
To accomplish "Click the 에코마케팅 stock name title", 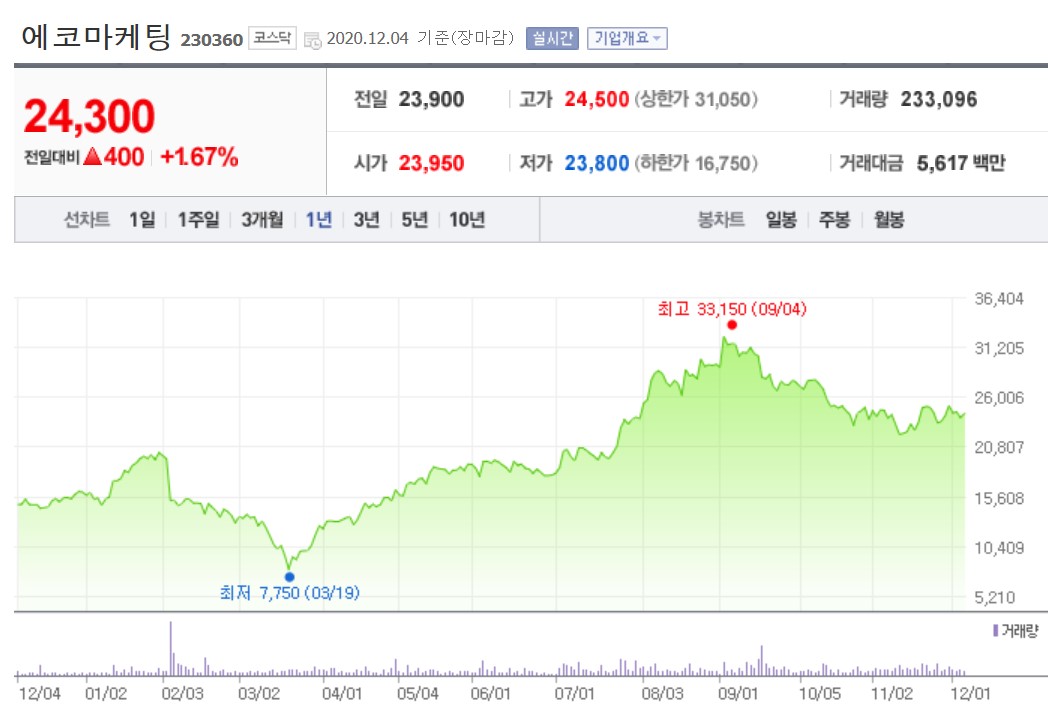I will pos(96,37).
